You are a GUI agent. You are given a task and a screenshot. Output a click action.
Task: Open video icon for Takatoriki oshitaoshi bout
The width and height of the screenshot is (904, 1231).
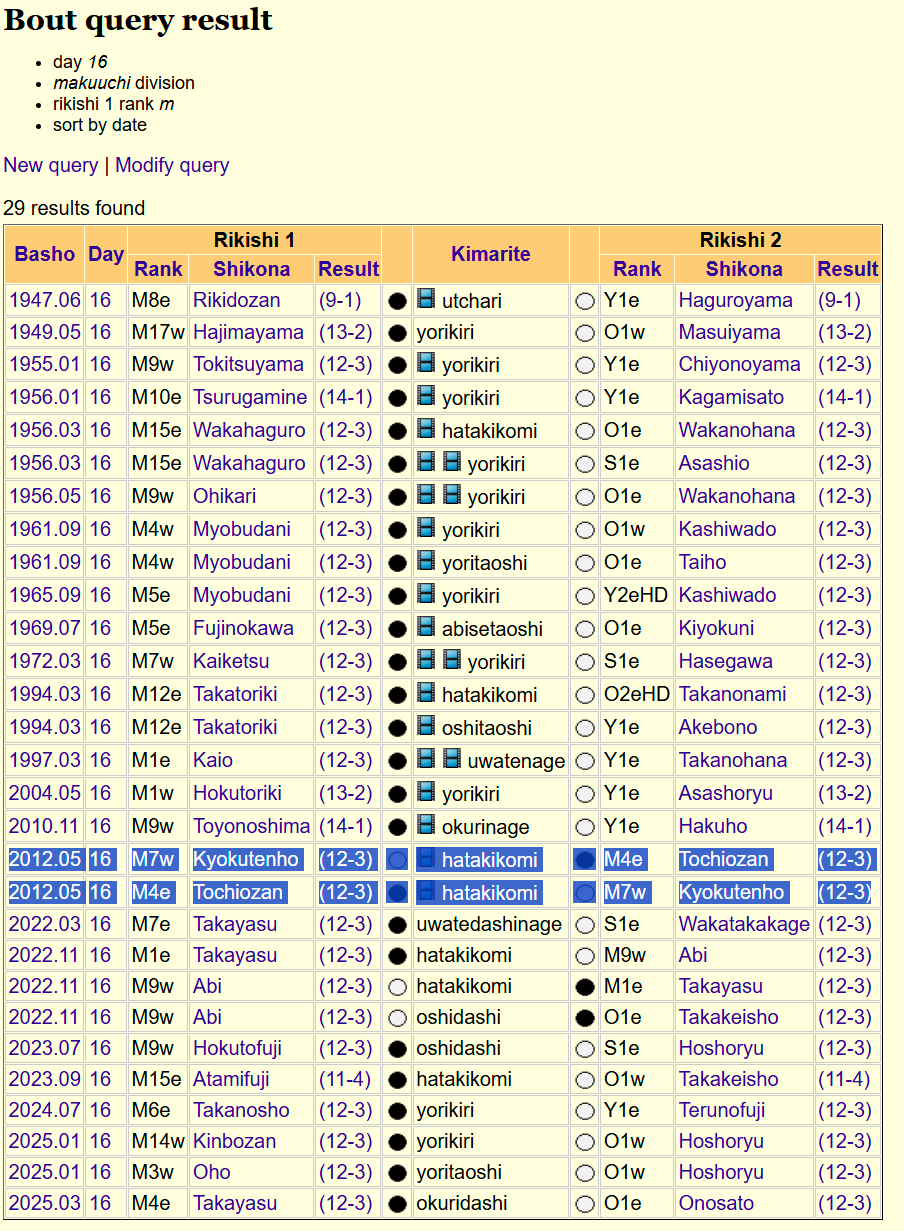coord(426,727)
